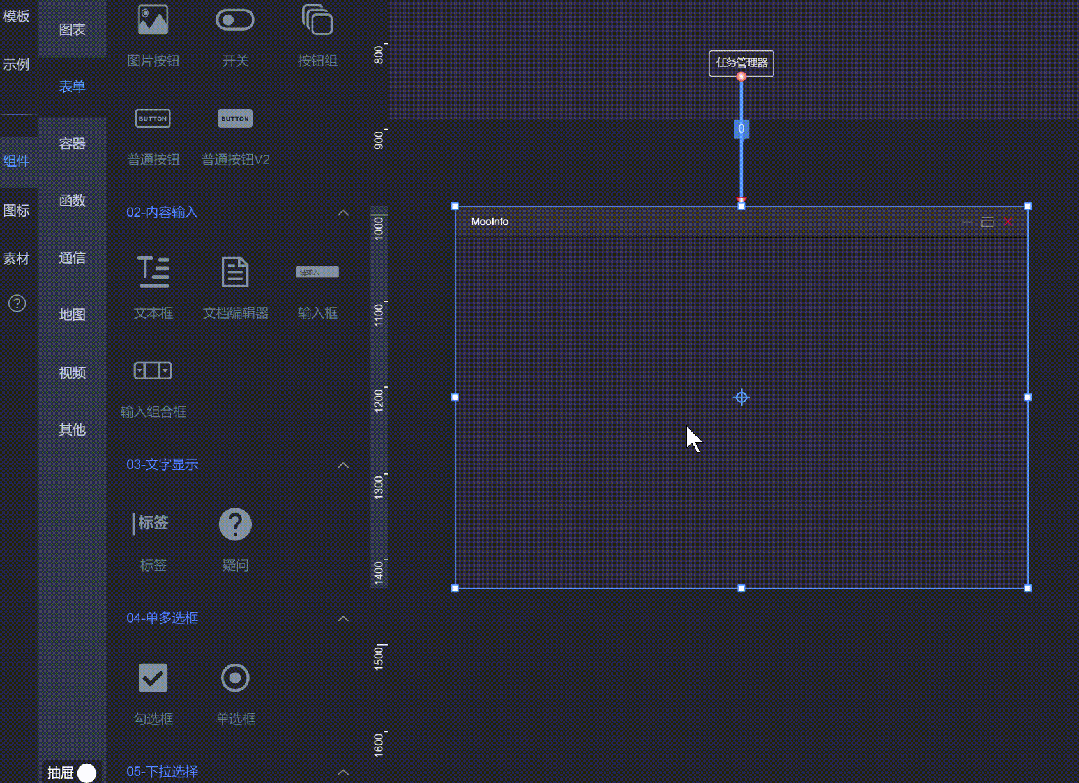This screenshot has height=783, width=1079.
Task: Choose the 普通按钮 component icon
Action: (x=153, y=118)
